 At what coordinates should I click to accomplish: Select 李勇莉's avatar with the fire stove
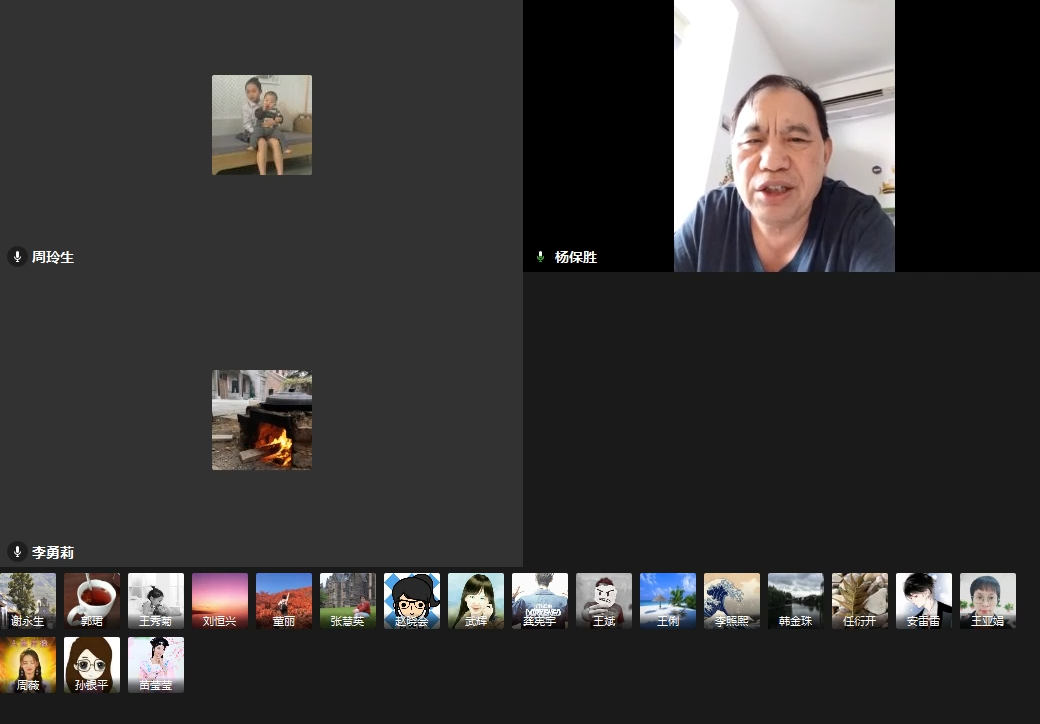tap(262, 420)
